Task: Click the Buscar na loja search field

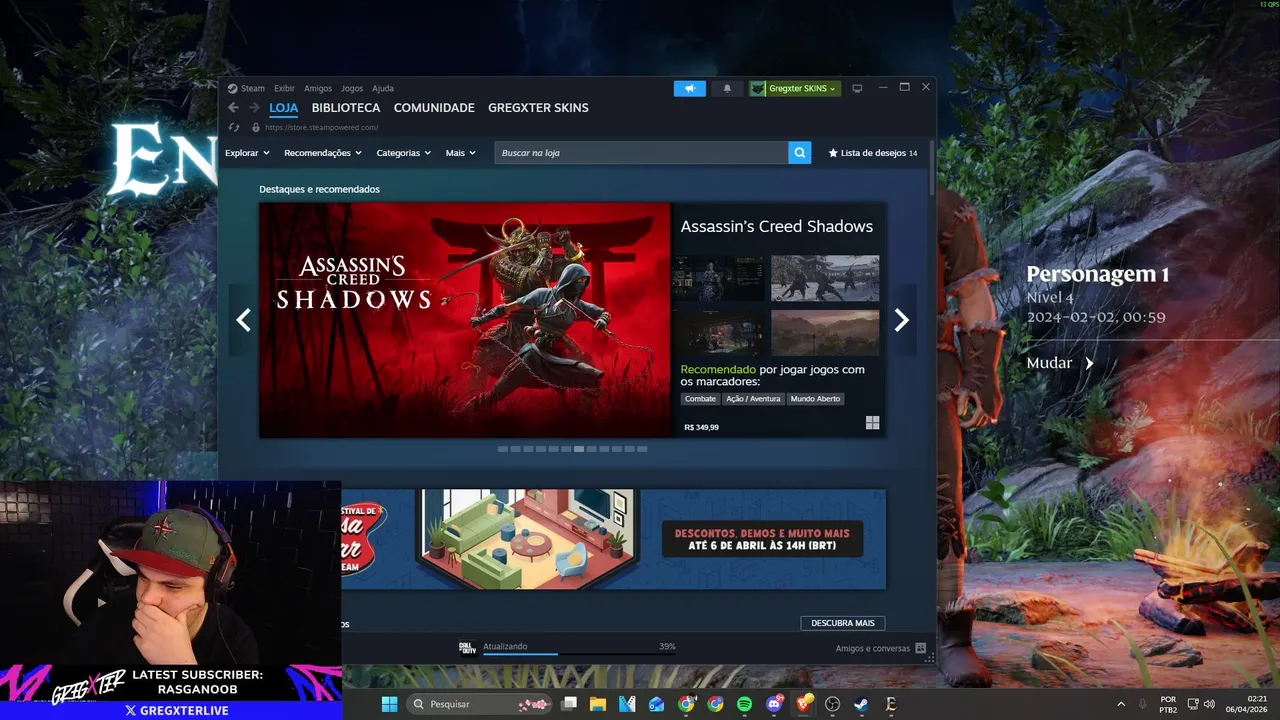Action: click(641, 153)
